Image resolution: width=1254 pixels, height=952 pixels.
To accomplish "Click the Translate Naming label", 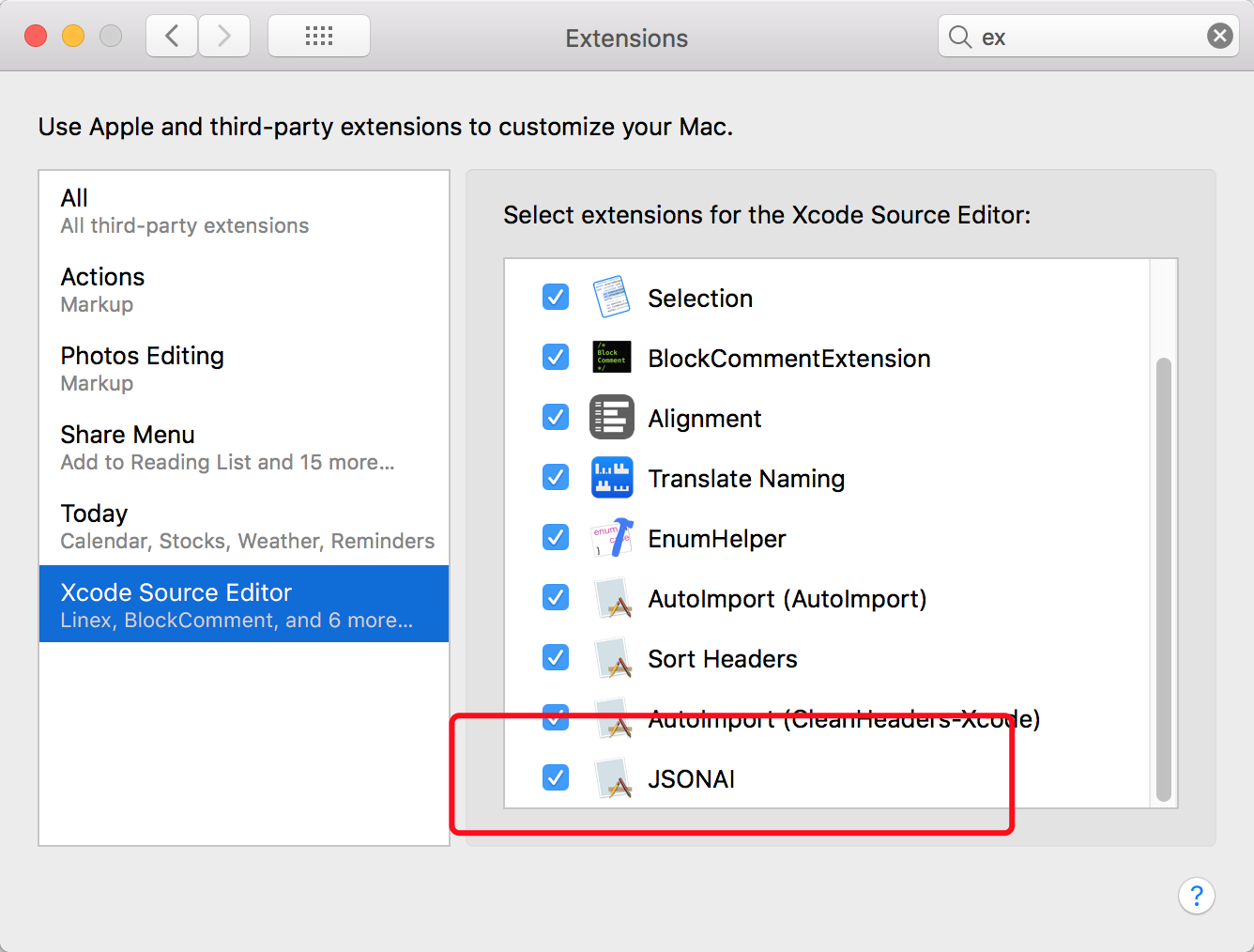I will (x=746, y=479).
